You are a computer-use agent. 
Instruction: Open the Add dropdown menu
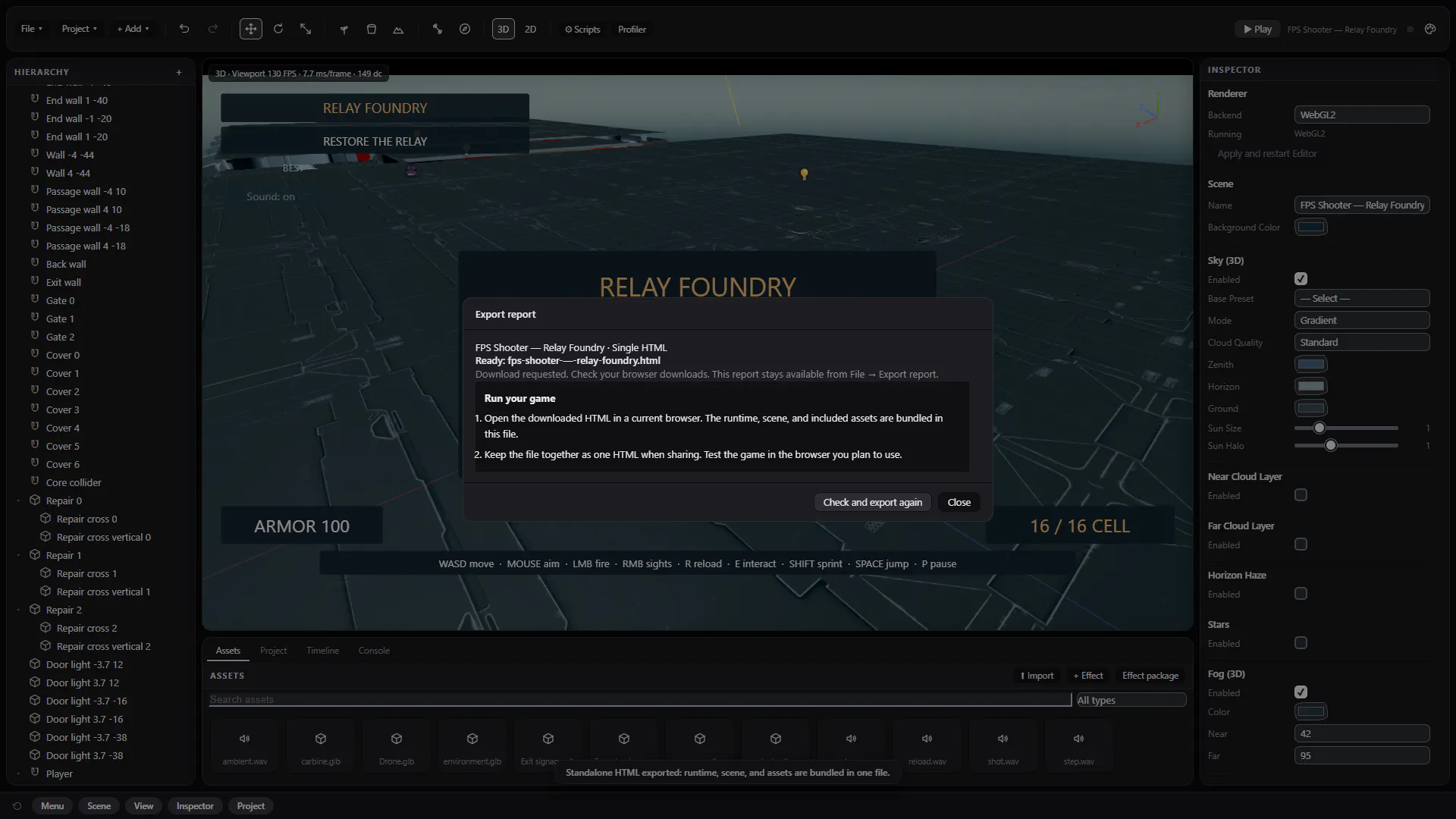(x=133, y=29)
